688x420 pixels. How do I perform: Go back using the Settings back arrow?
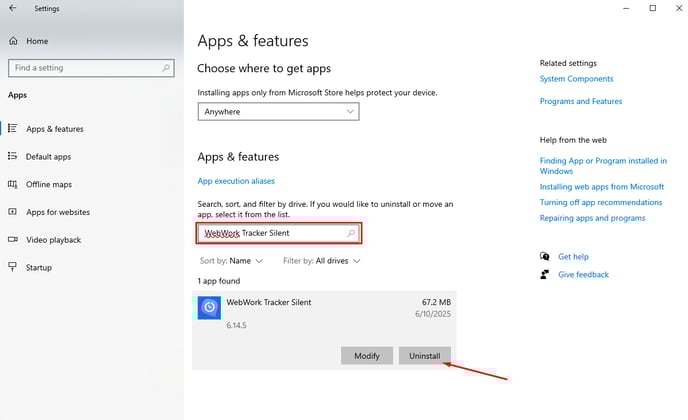(x=13, y=8)
